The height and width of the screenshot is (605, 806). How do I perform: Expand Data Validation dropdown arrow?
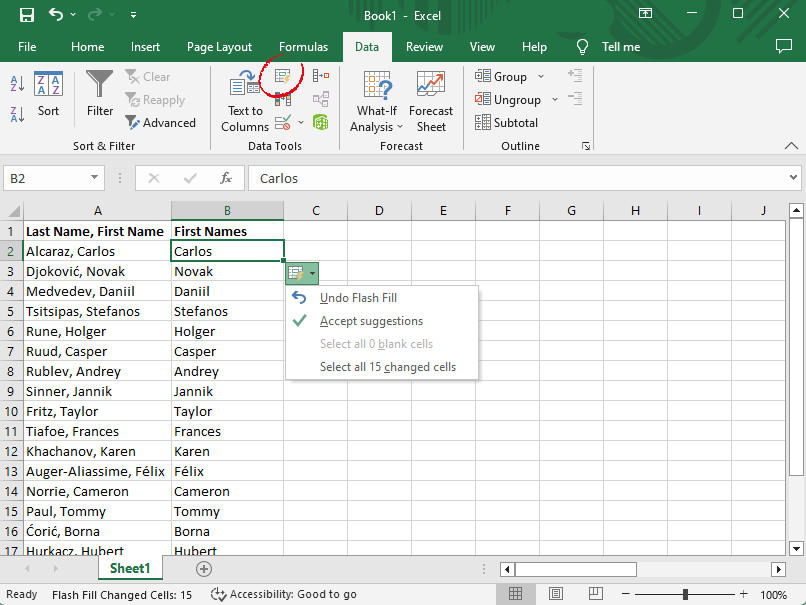[x=301, y=123]
